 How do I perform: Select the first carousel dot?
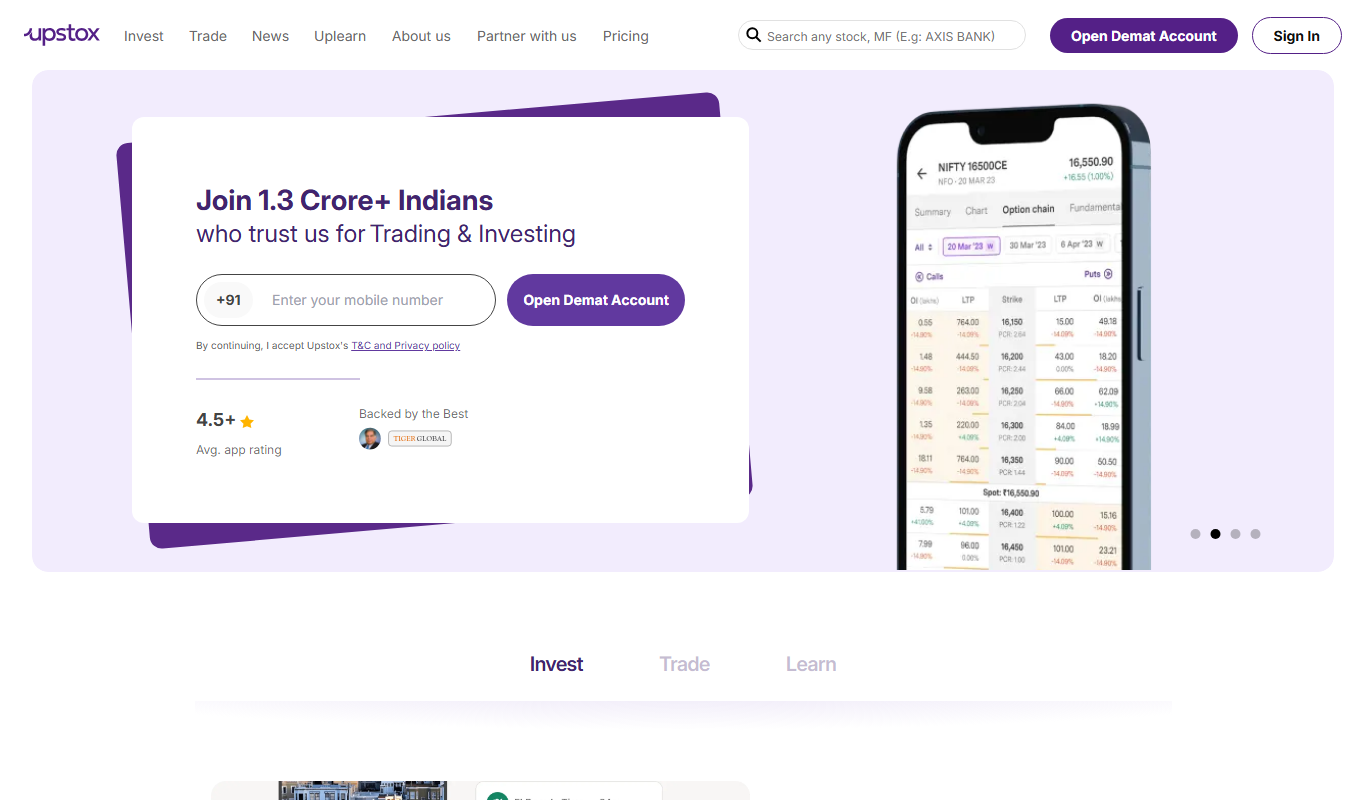(x=1195, y=534)
